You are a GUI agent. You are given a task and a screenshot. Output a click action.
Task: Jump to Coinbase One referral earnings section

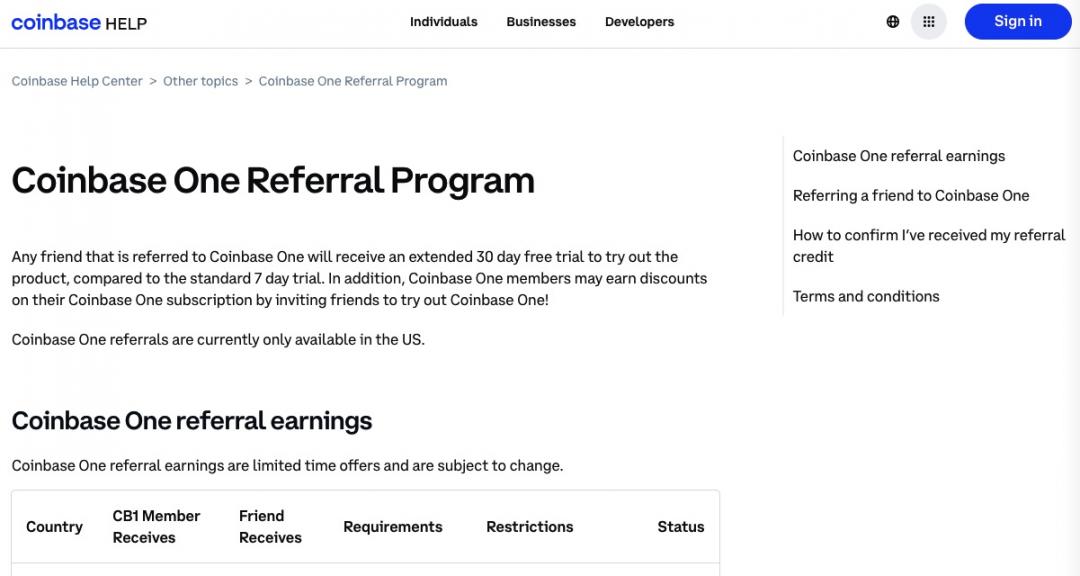click(899, 155)
